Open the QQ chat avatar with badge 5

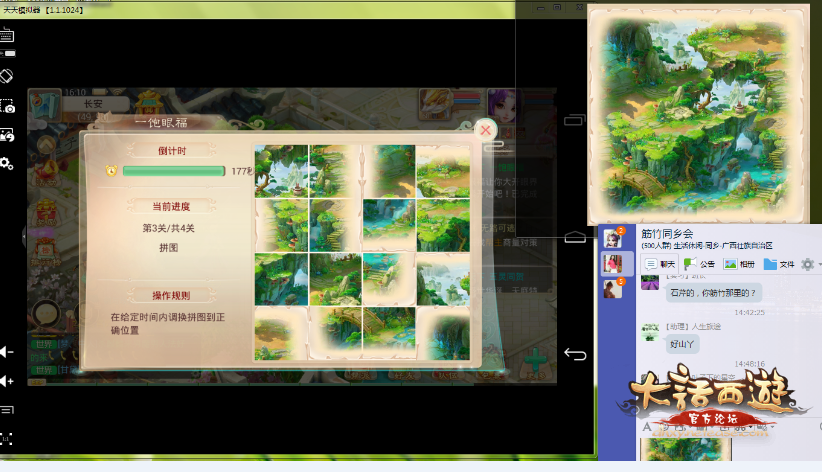coord(613,288)
